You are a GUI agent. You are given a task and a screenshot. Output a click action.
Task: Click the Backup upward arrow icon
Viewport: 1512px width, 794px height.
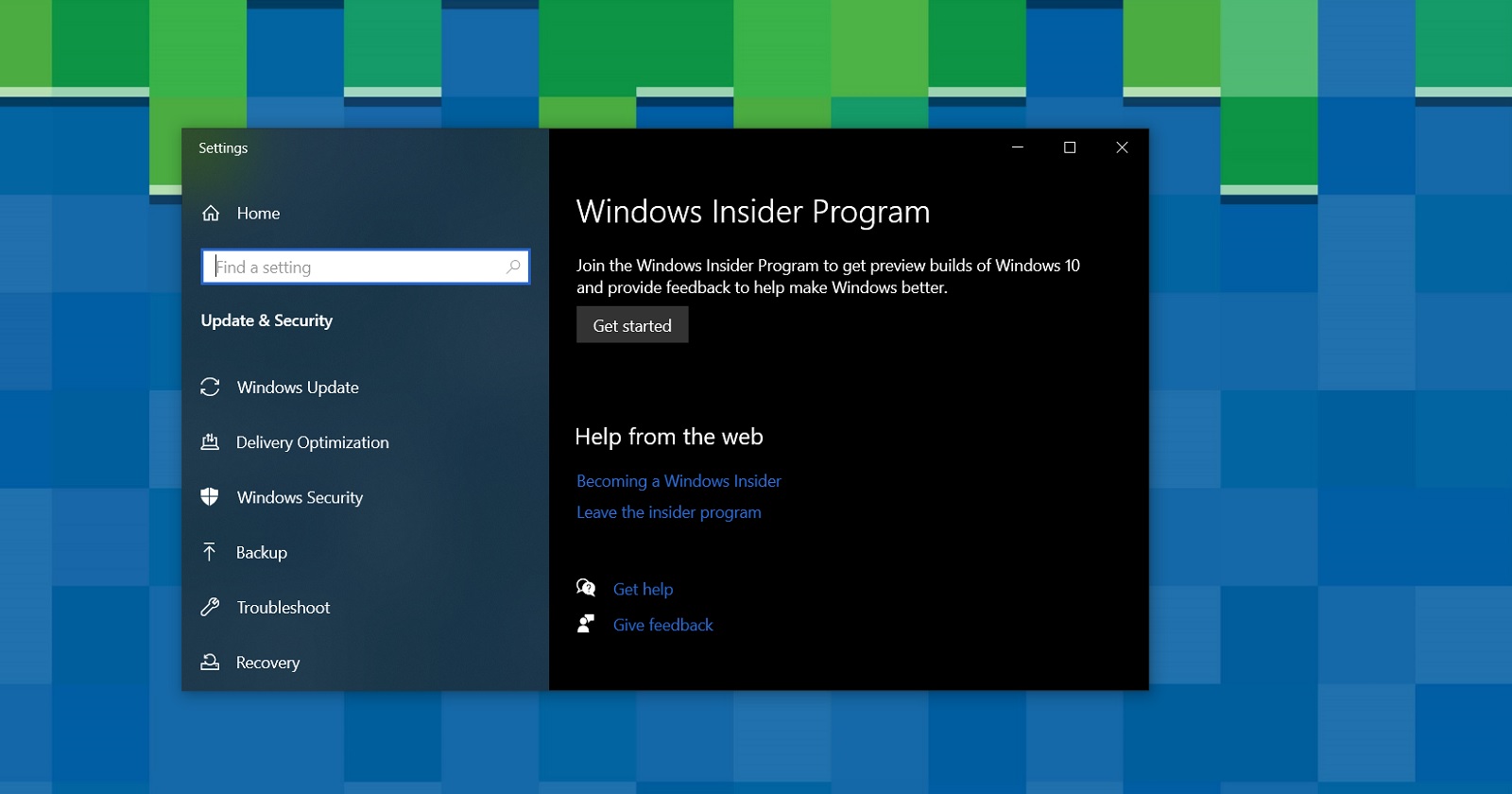pos(210,552)
